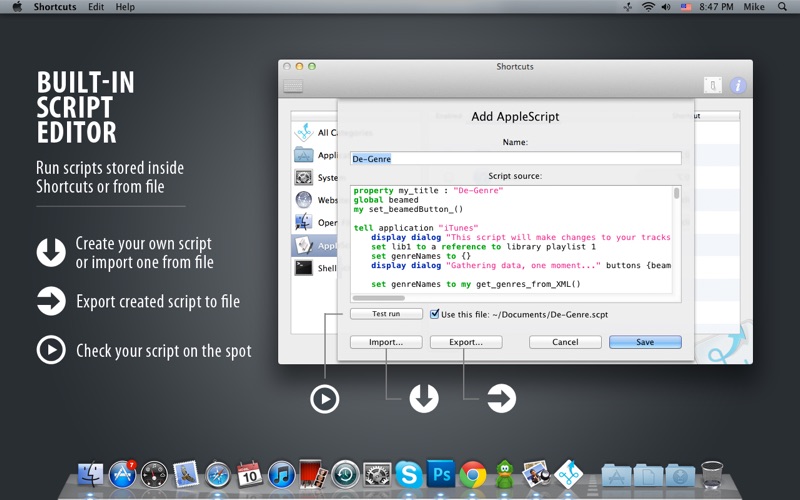Open the Mike user menu
Viewport: 800px width, 500px height.
[x=754, y=7]
